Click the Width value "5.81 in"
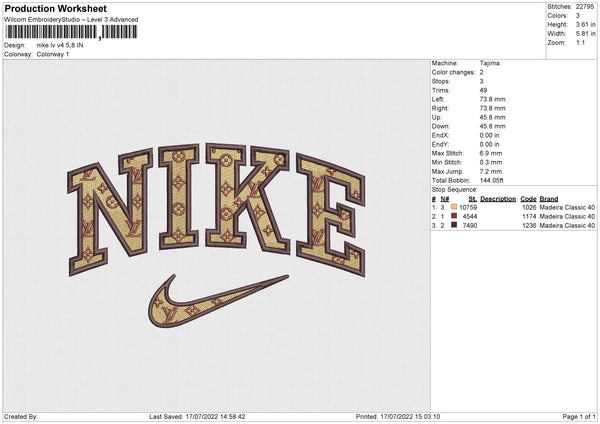The width and height of the screenshot is (600, 424). (x=585, y=34)
